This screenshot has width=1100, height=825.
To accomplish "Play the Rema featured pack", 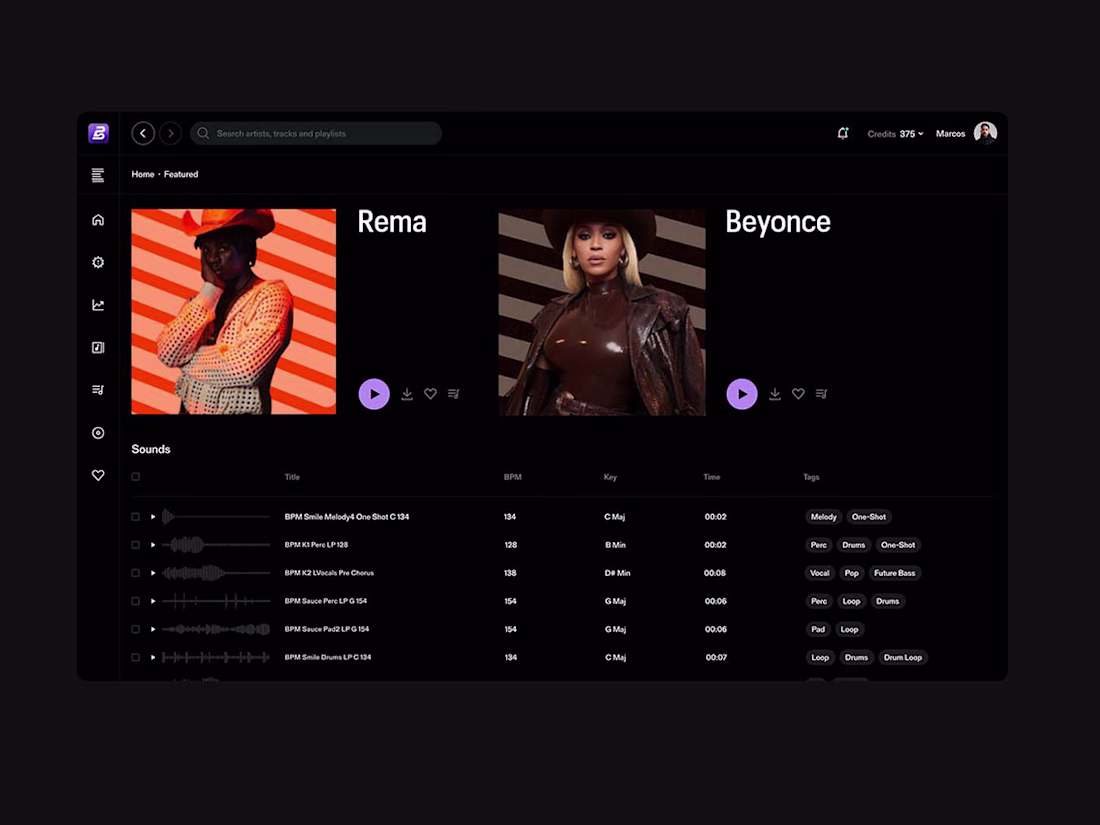I will tap(374, 394).
